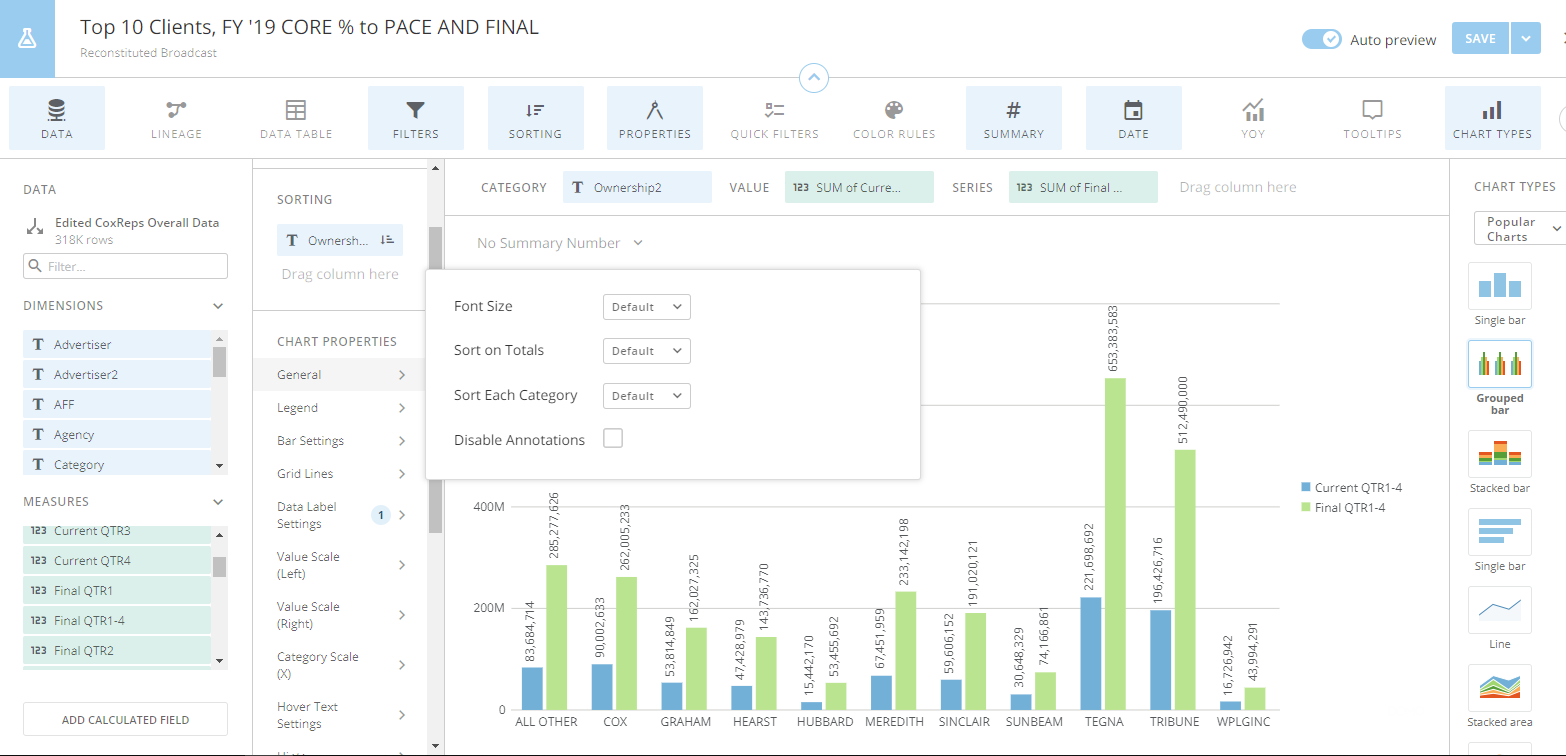Open the Tooltips settings
The image size is (1566, 756).
(1372, 117)
